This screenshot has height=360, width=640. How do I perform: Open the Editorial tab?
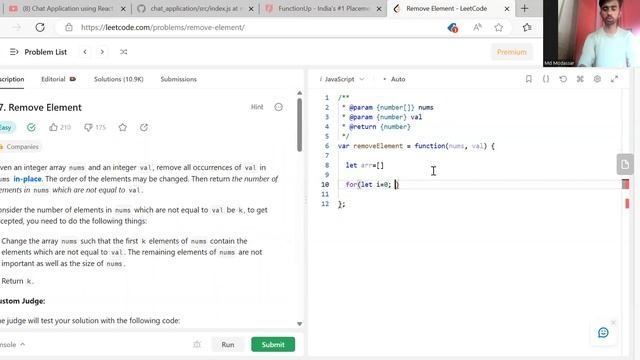58,79
